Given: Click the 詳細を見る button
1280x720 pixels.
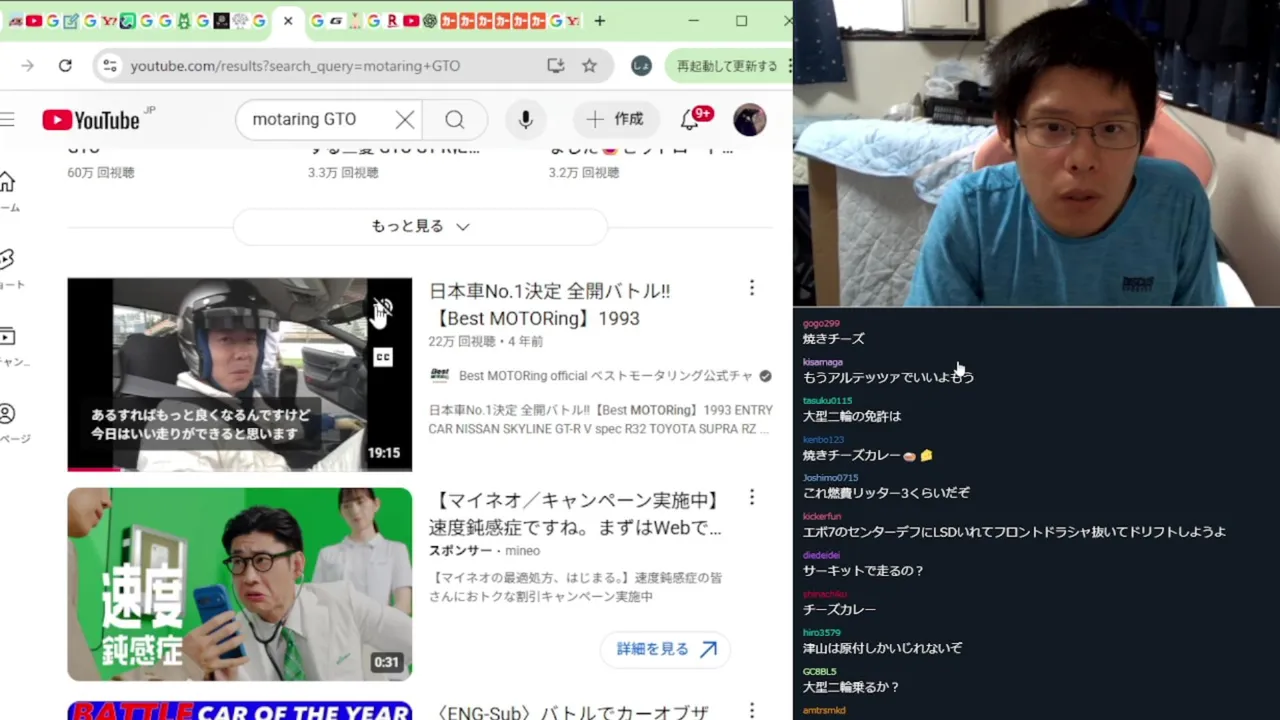Looking at the screenshot, I should [667, 649].
